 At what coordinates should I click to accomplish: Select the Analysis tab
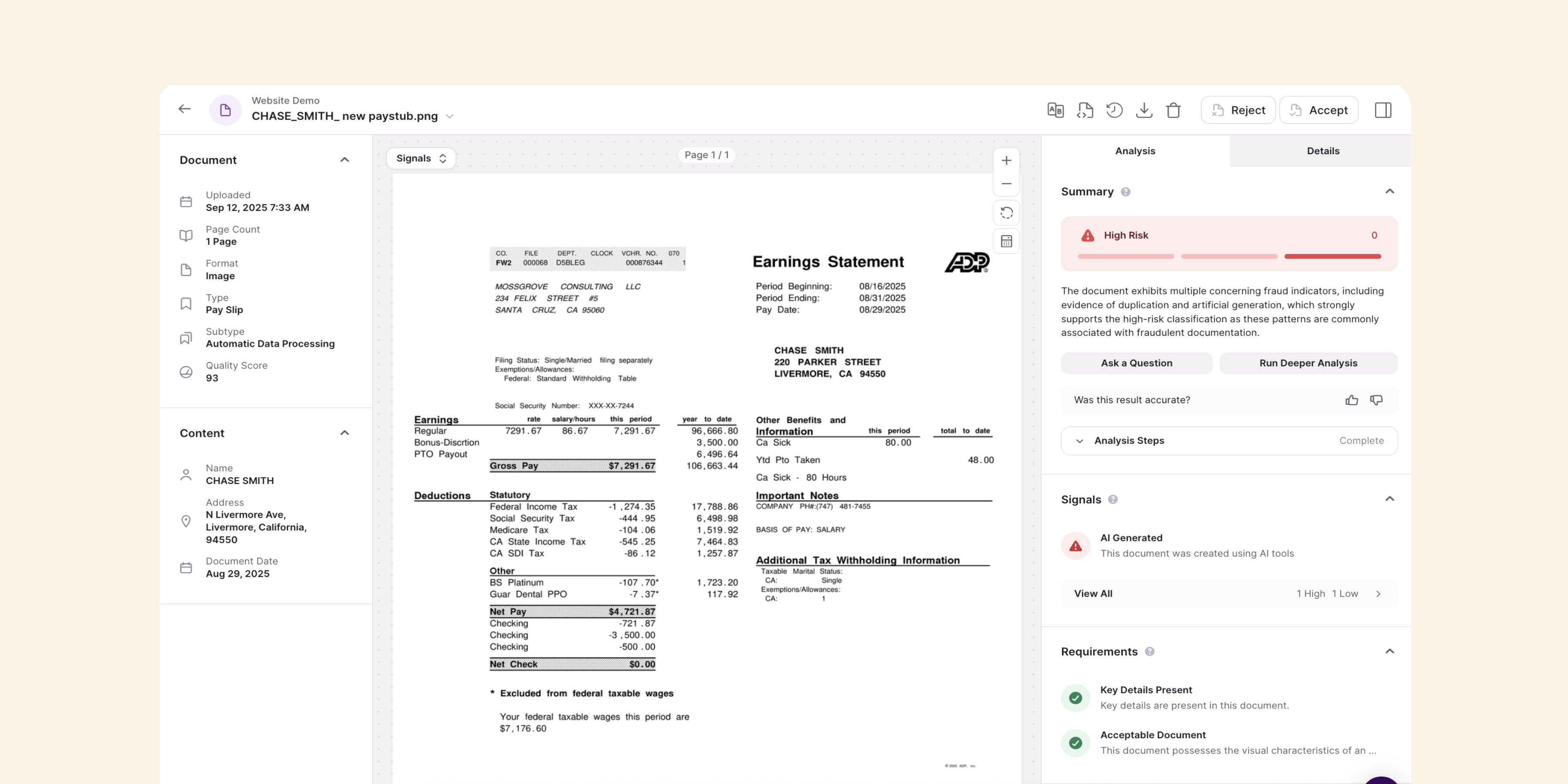(1135, 151)
